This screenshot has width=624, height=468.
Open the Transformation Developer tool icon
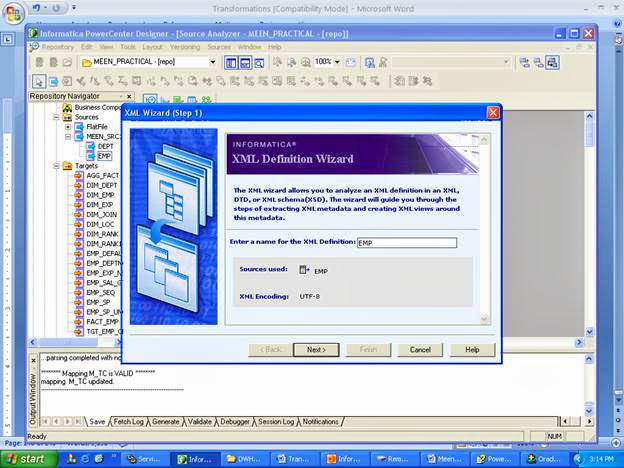178,99
